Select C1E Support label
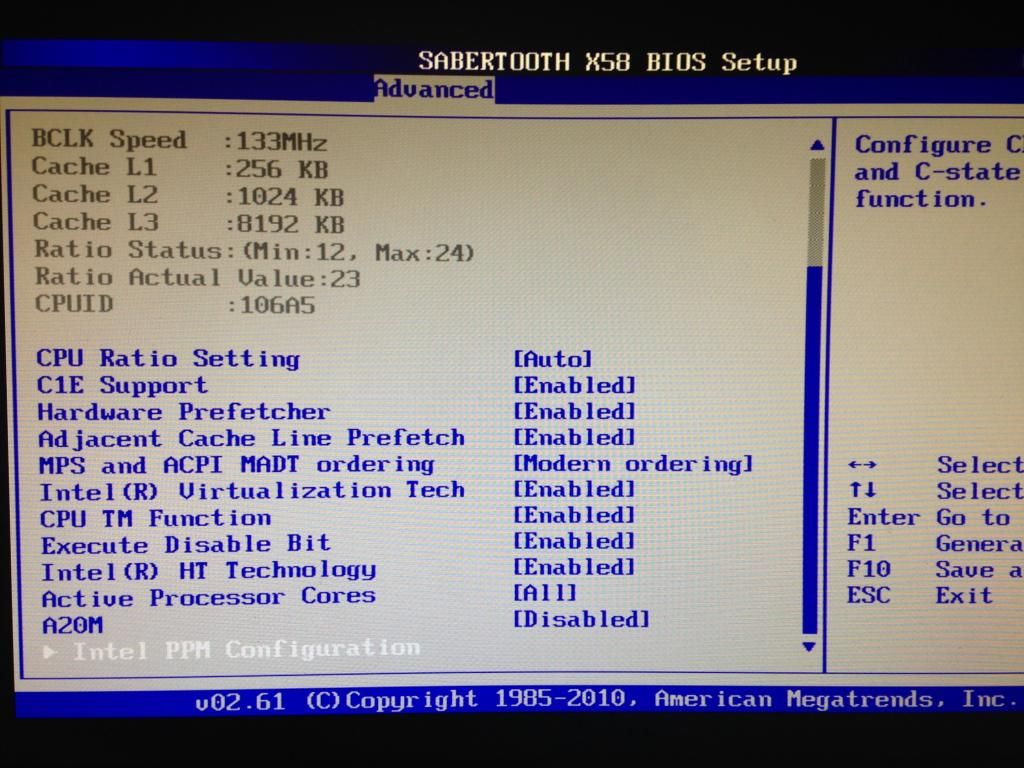Screen dimensions: 1024x768 (x=122, y=385)
